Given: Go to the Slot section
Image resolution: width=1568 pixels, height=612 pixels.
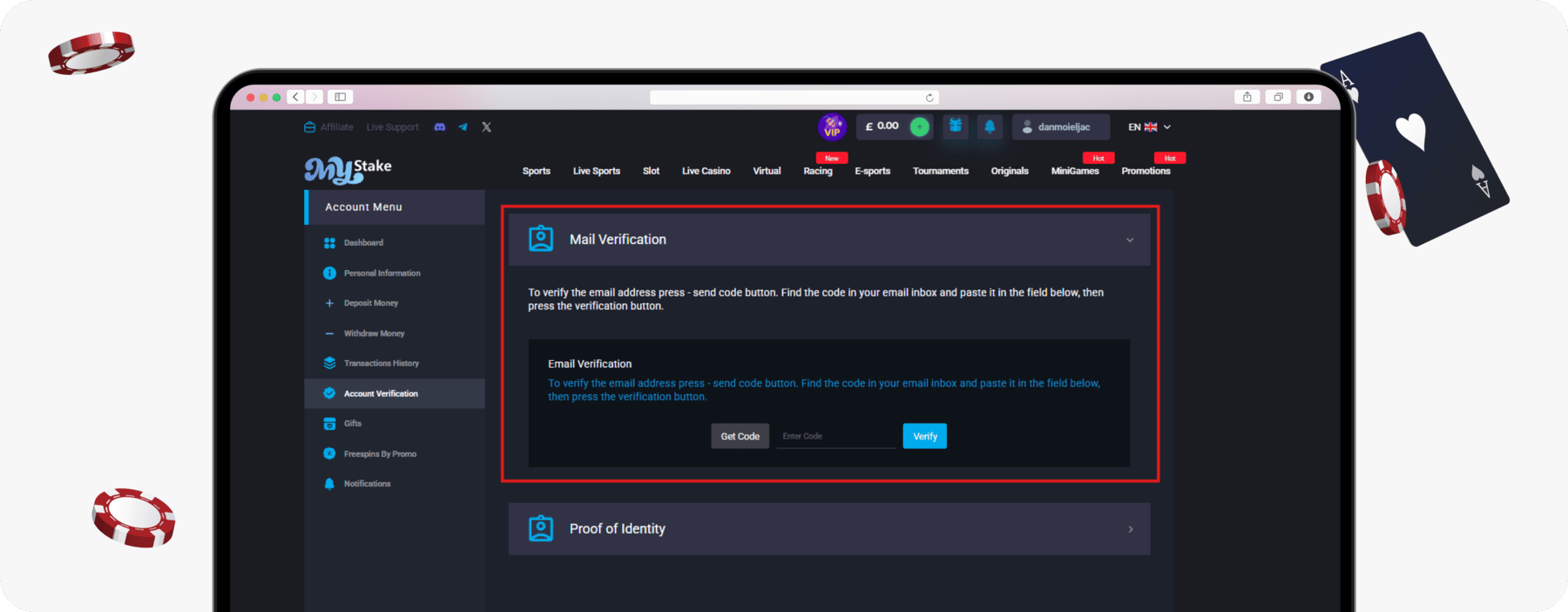Looking at the screenshot, I should [651, 171].
